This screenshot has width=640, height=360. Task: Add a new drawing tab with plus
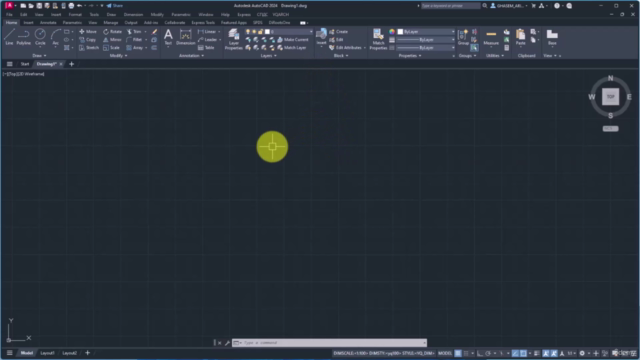[x=71, y=64]
